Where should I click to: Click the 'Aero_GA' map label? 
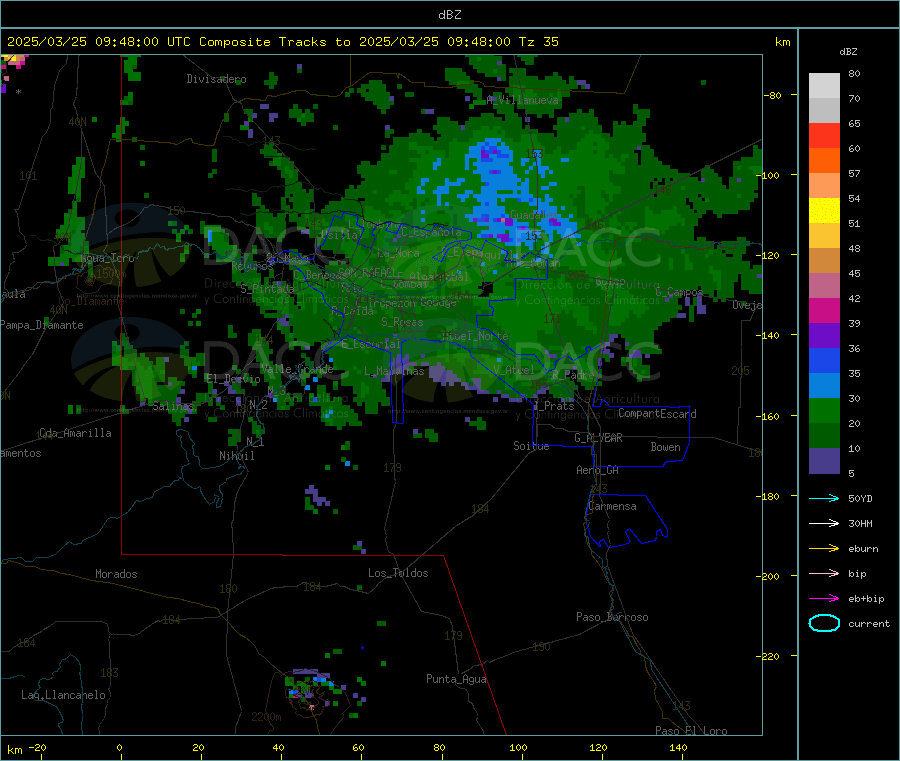click(598, 470)
